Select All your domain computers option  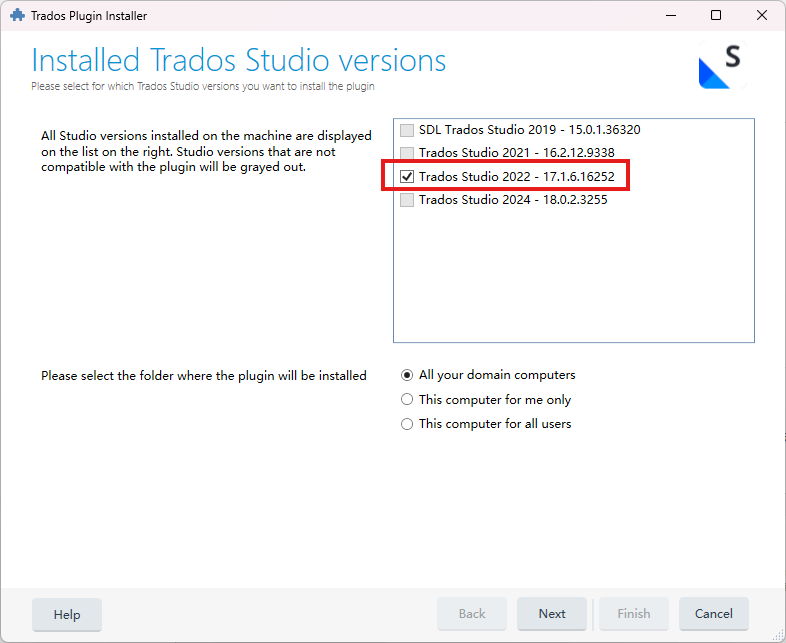tap(407, 375)
